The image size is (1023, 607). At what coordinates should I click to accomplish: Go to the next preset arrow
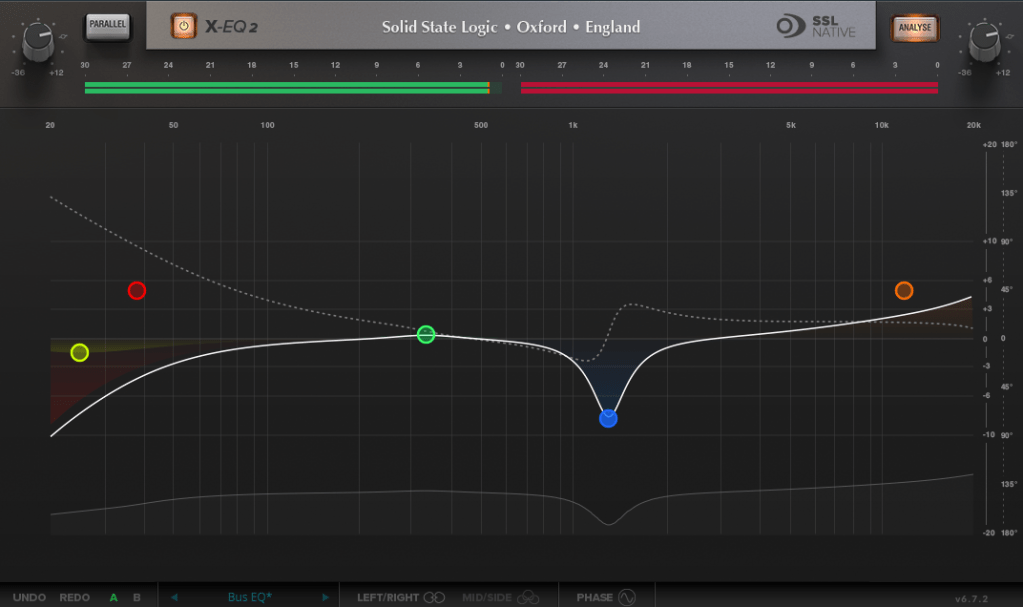[325, 598]
